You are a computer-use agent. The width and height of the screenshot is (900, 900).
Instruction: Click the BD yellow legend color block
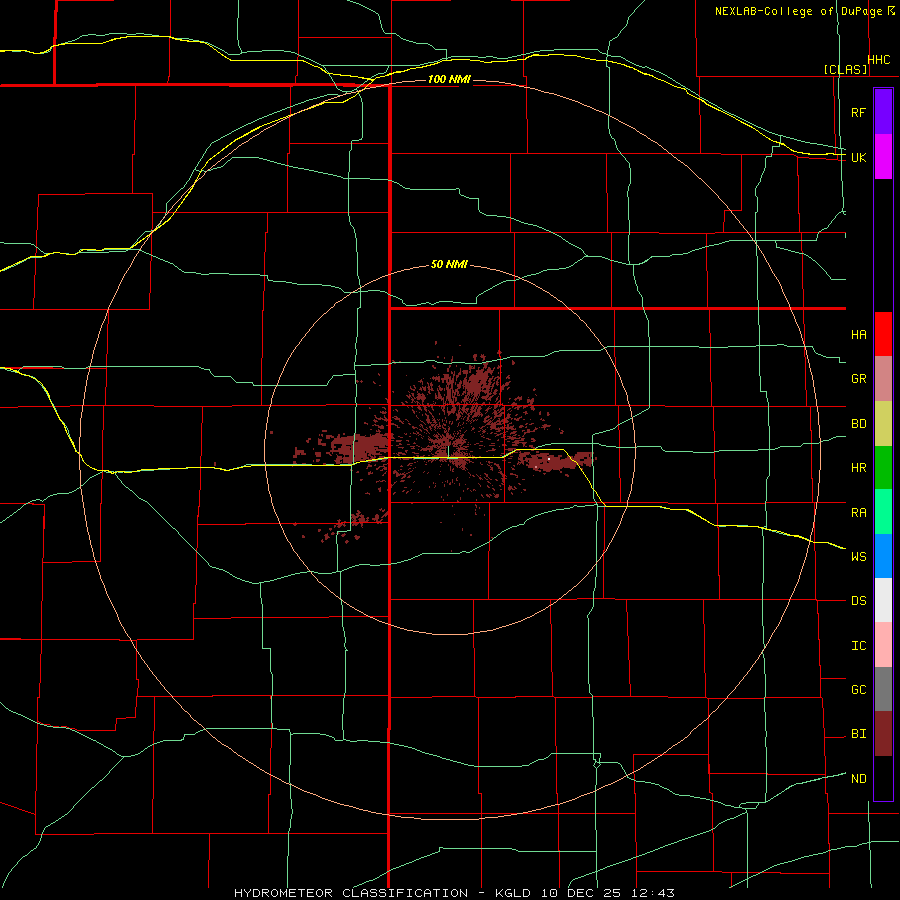tap(883, 424)
